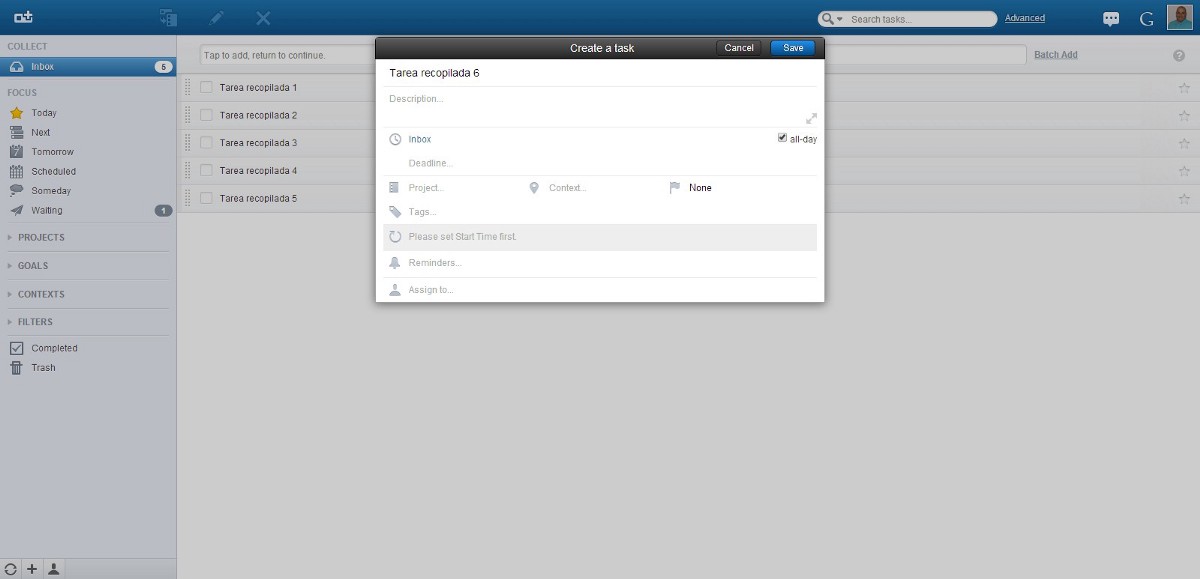Uncheck the all-day checkbox
Screen dimensions: 1200x579
tap(782, 138)
